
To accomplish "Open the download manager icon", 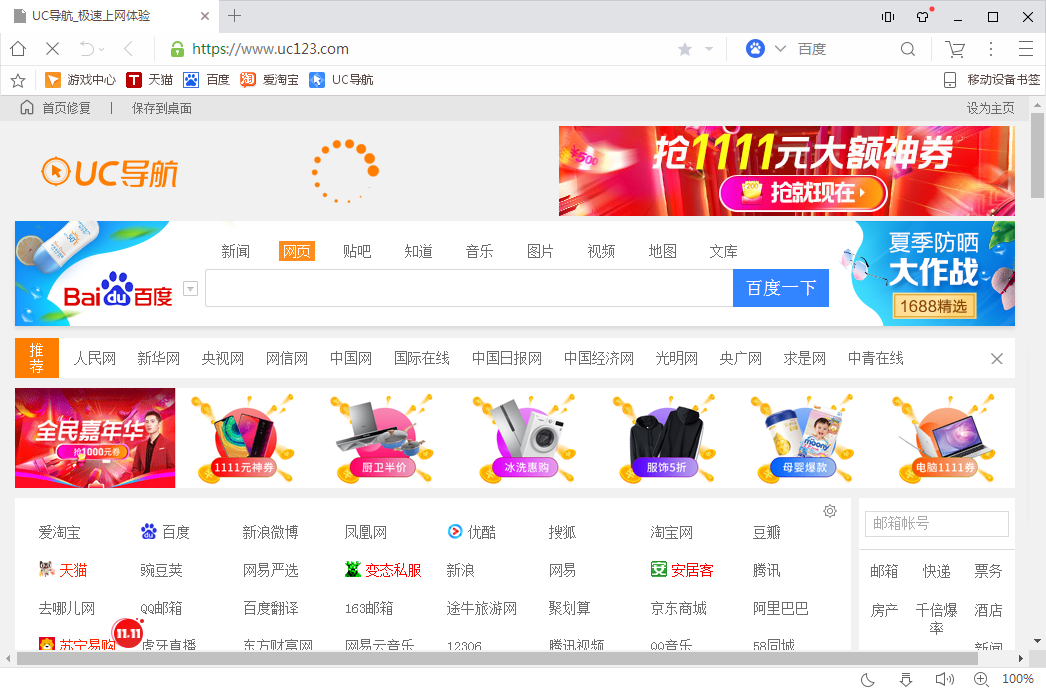I will pyautogui.click(x=906, y=679).
